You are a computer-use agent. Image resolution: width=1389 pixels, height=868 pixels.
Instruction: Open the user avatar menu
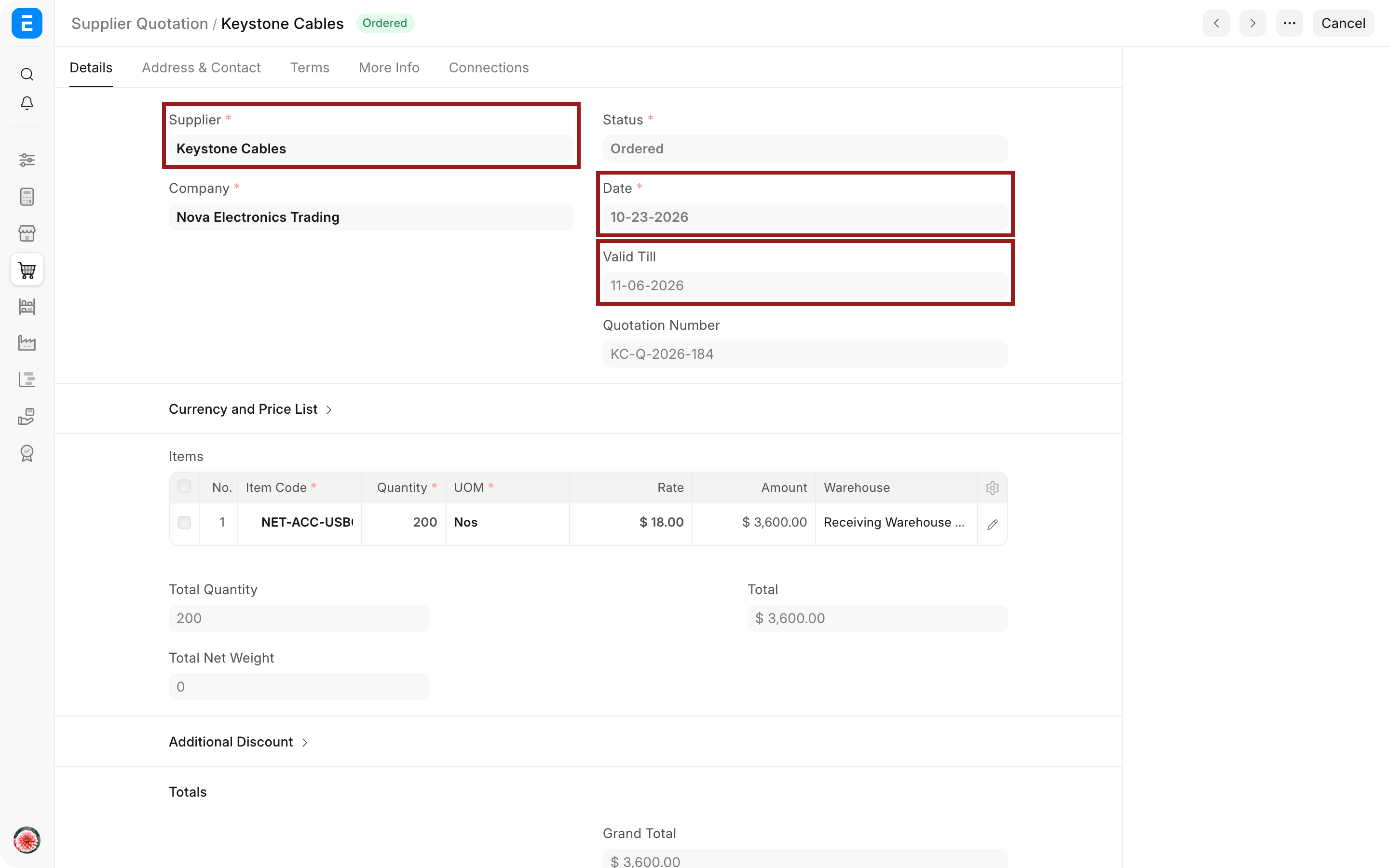click(27, 841)
